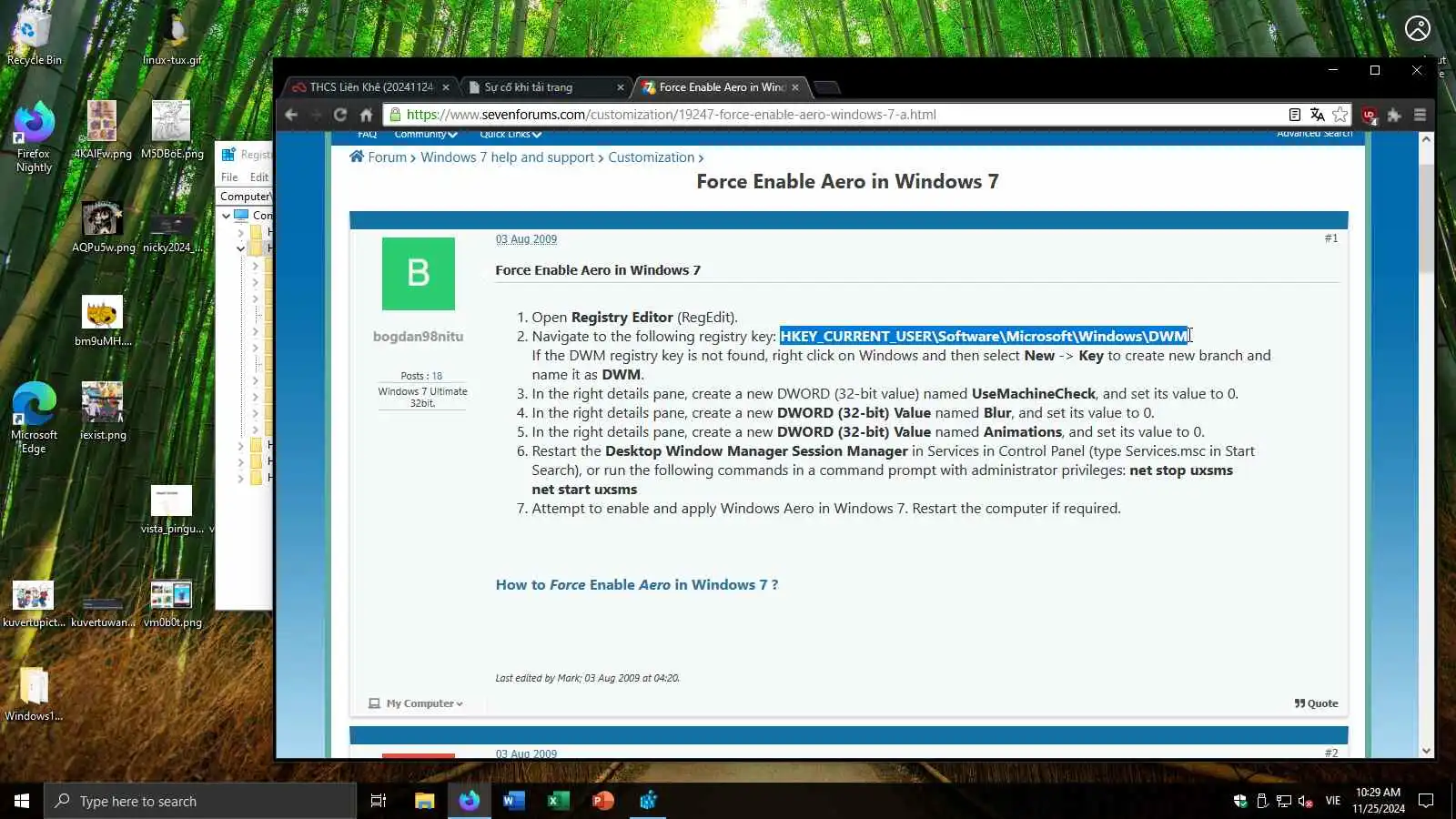Close the Force Enable Aero tab
The height and width of the screenshot is (819, 1456).
click(x=795, y=87)
